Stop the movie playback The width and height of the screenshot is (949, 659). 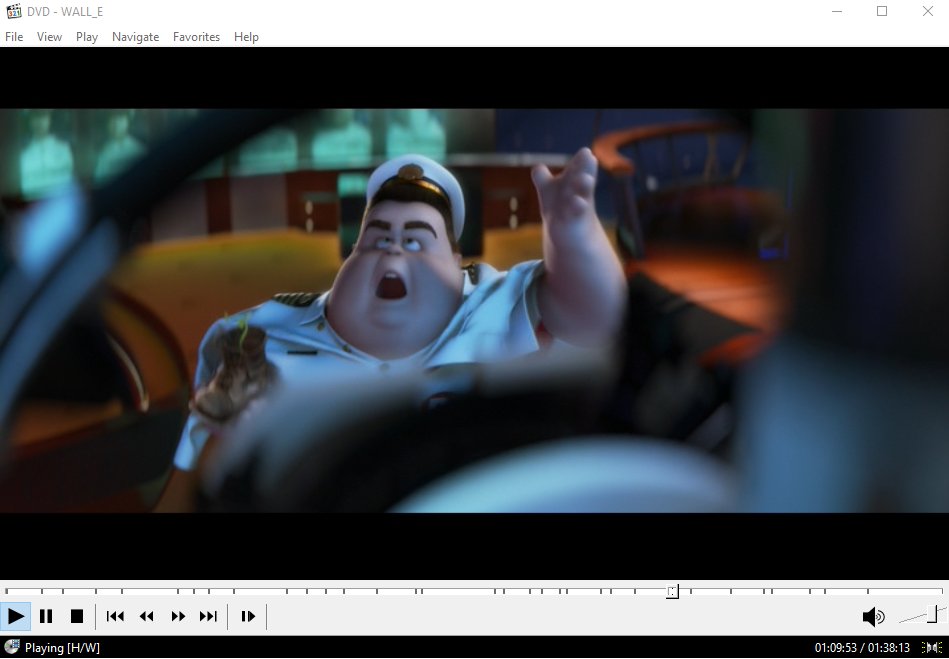click(77, 616)
